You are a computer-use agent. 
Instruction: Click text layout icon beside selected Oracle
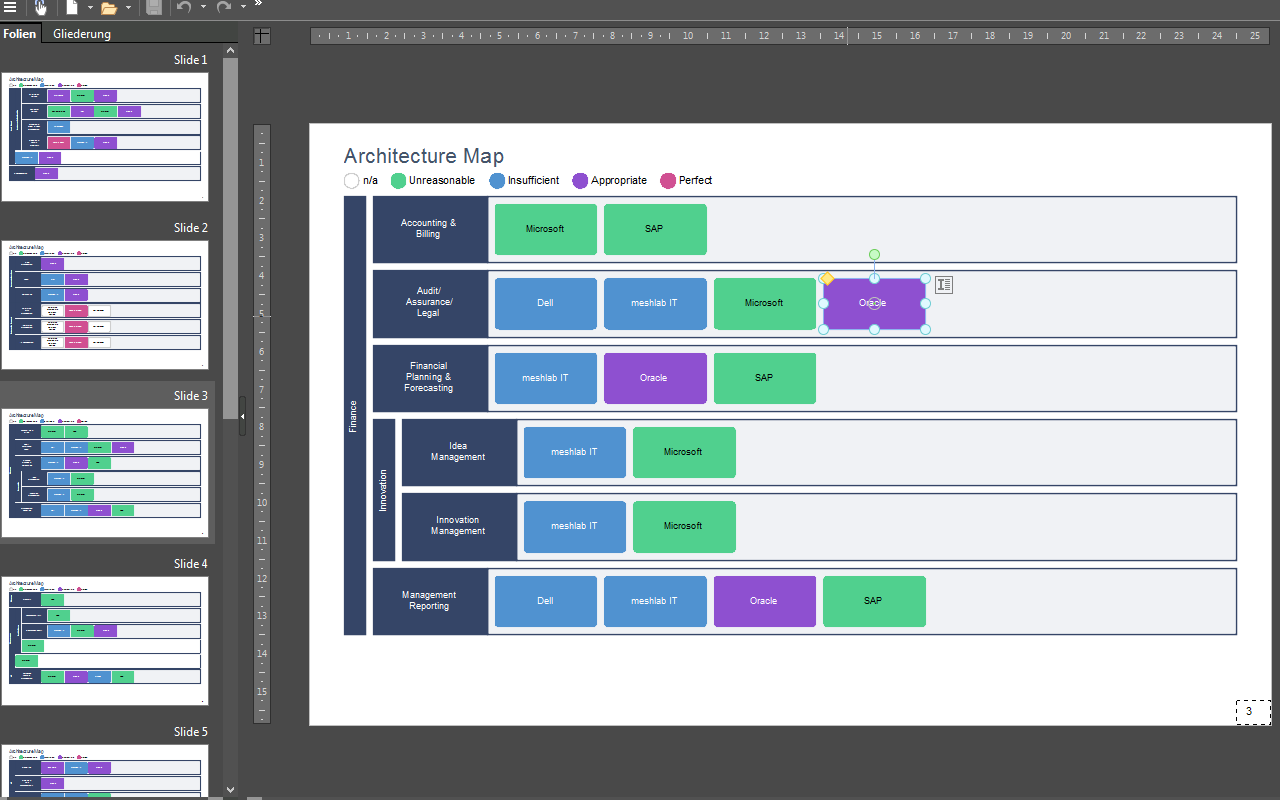944,285
